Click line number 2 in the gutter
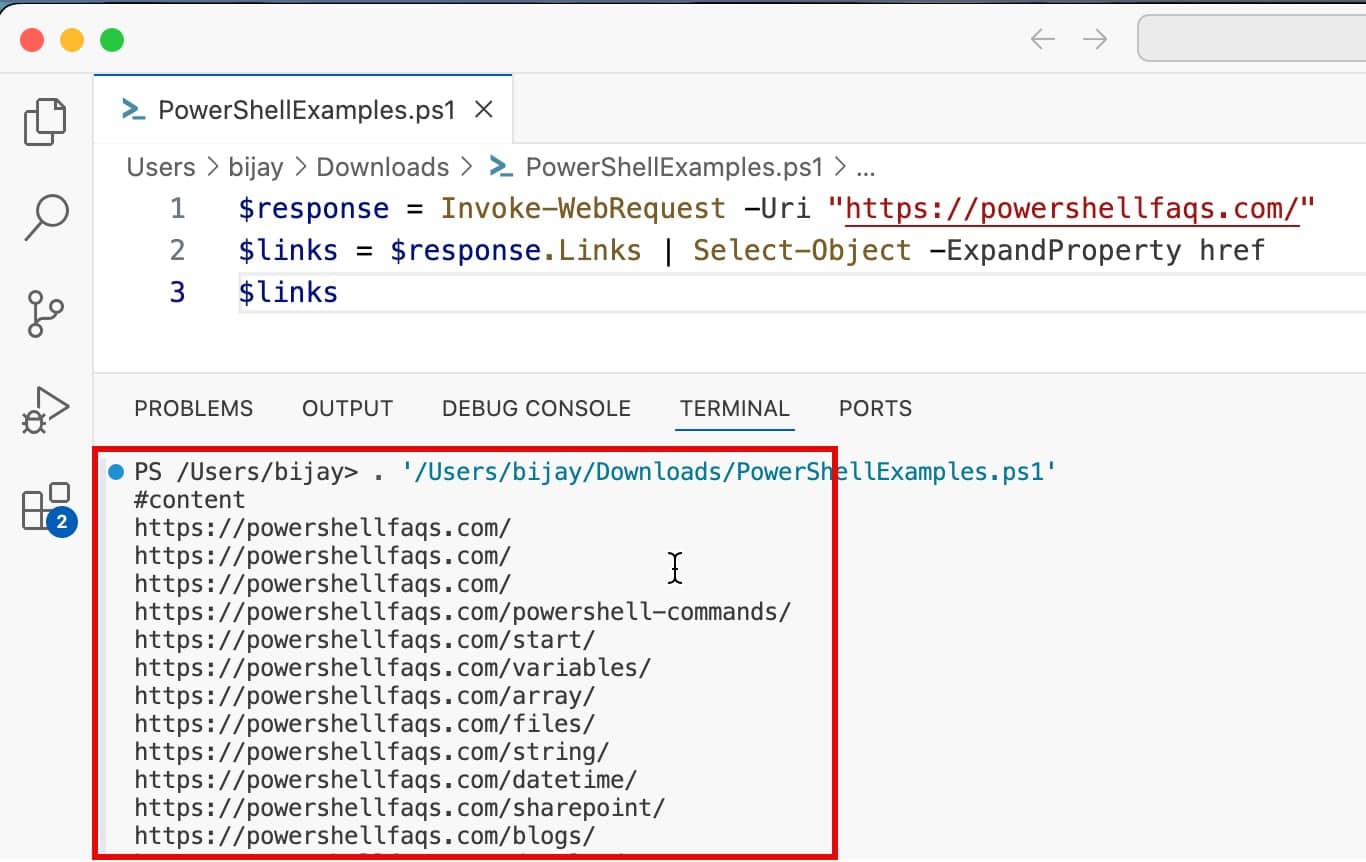 click(x=177, y=250)
